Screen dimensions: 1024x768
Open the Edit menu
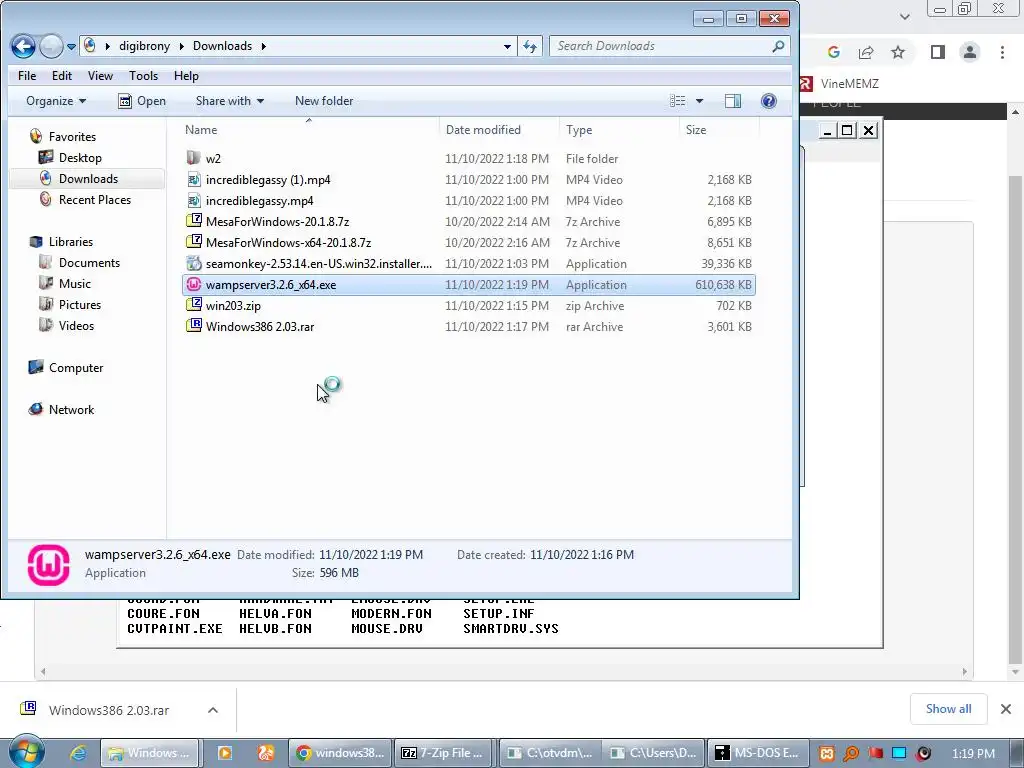(x=62, y=76)
